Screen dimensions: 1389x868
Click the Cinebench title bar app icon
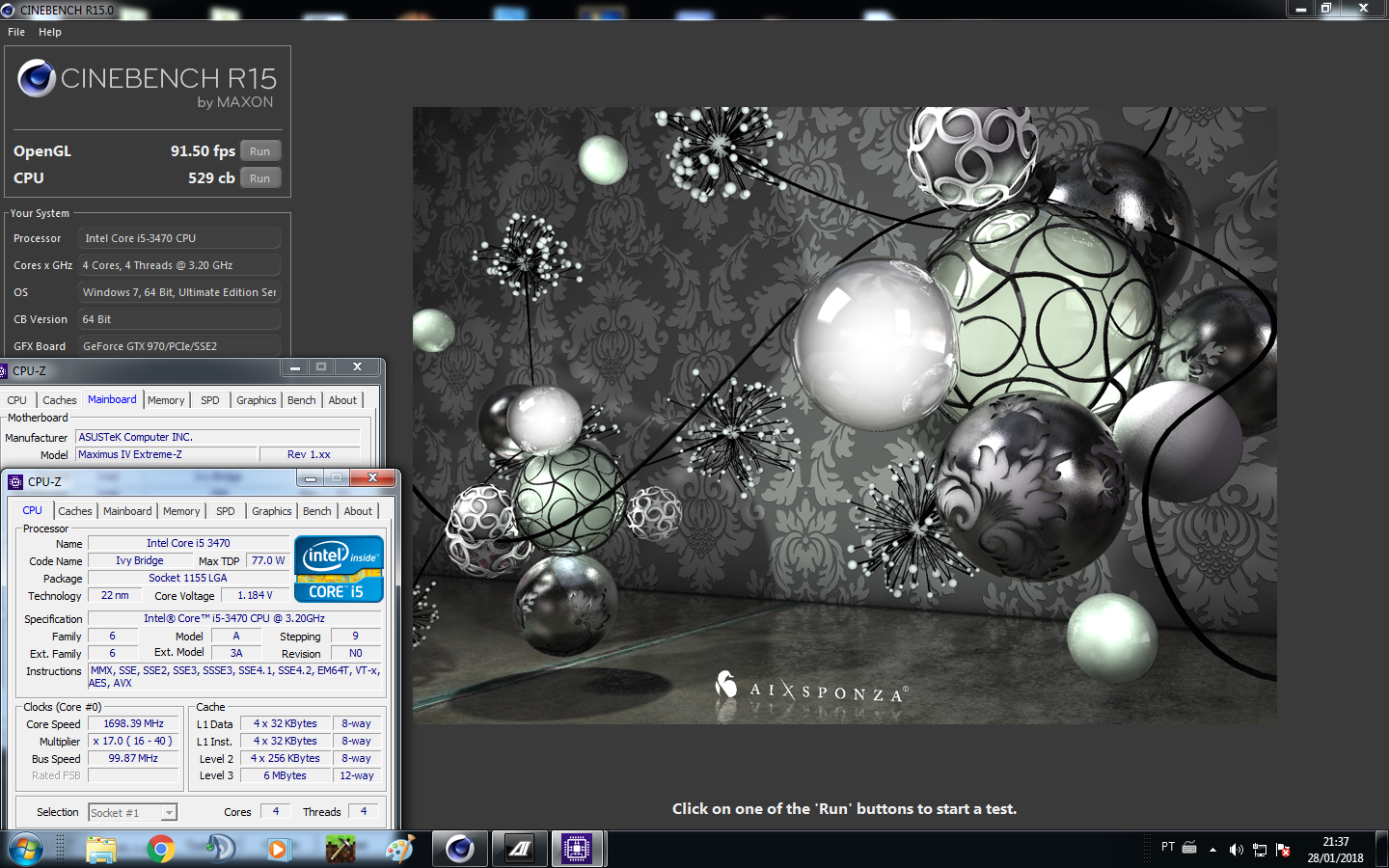(8, 10)
